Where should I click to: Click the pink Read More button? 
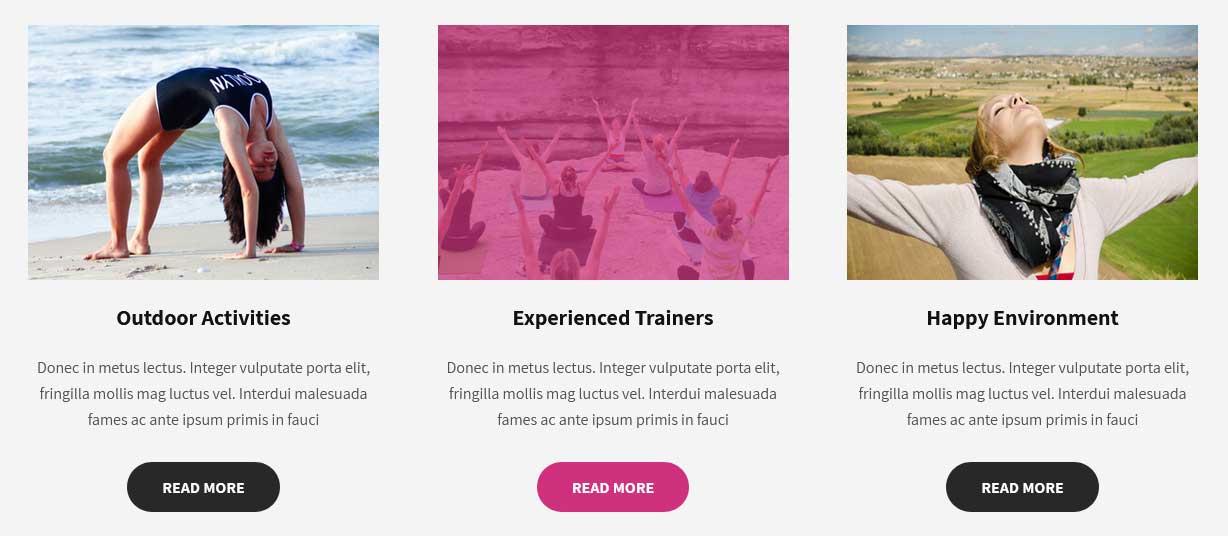(x=613, y=487)
